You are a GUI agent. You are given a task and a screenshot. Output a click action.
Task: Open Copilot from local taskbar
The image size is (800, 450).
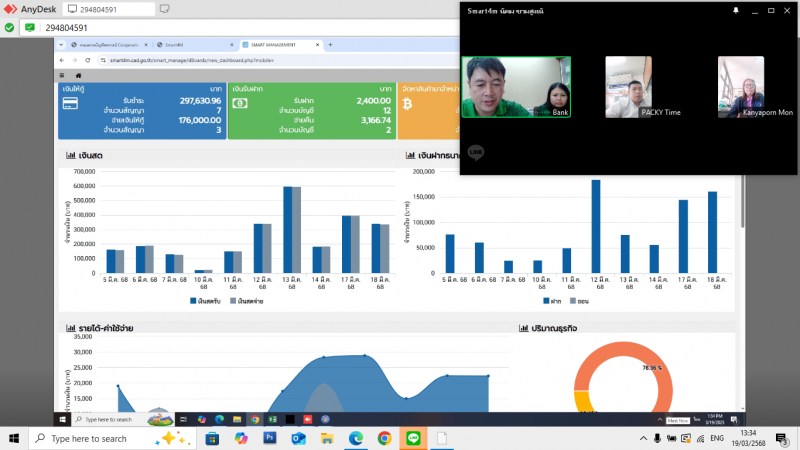pyautogui.click(x=241, y=438)
